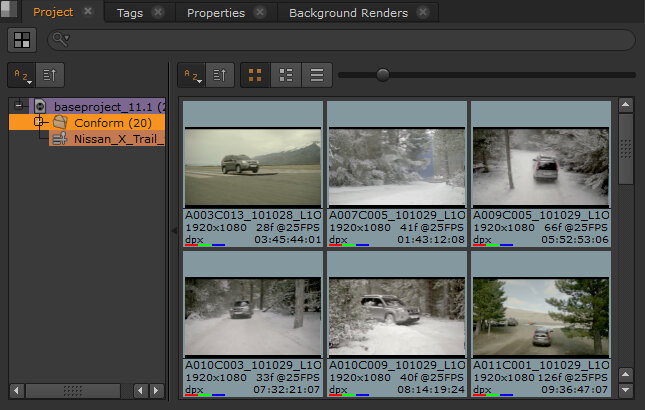
Task: Click the thumbnail size slider handle
Action: pyautogui.click(x=383, y=74)
